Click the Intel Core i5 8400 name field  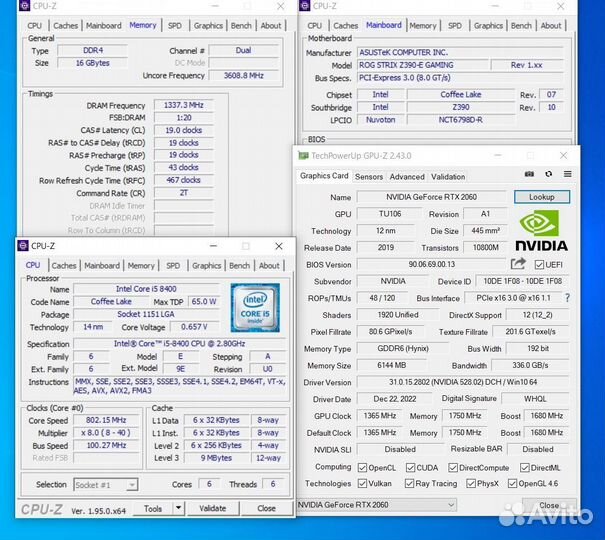(146, 289)
